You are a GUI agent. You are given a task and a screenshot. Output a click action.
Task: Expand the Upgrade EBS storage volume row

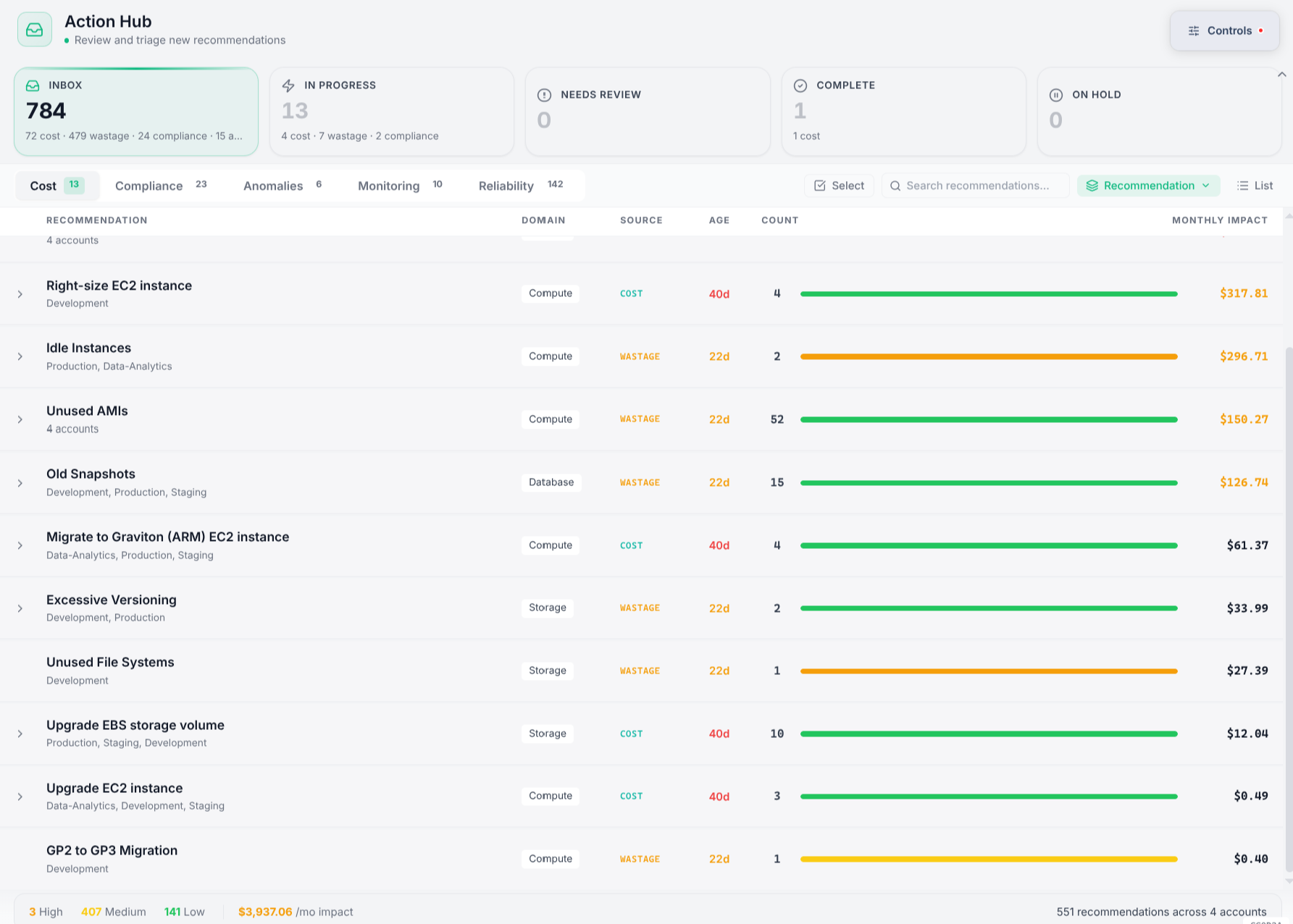pos(20,734)
